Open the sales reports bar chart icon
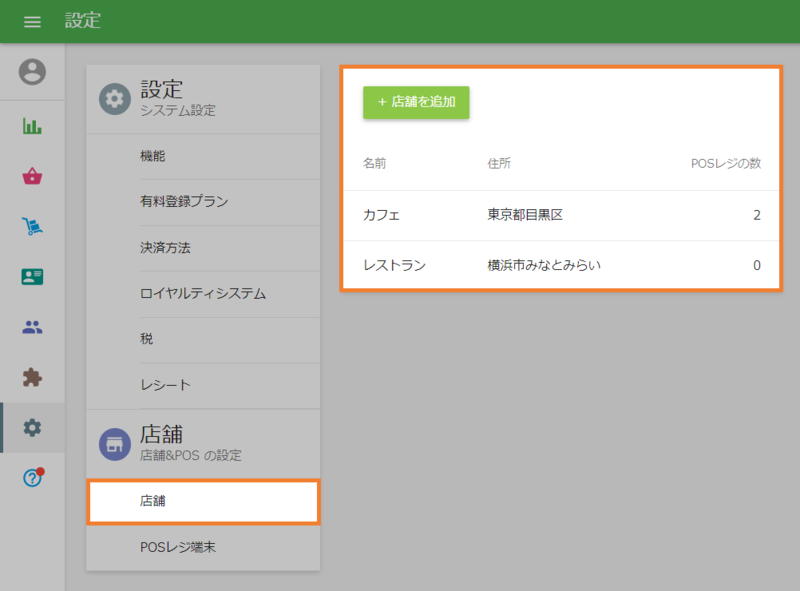 [32, 126]
